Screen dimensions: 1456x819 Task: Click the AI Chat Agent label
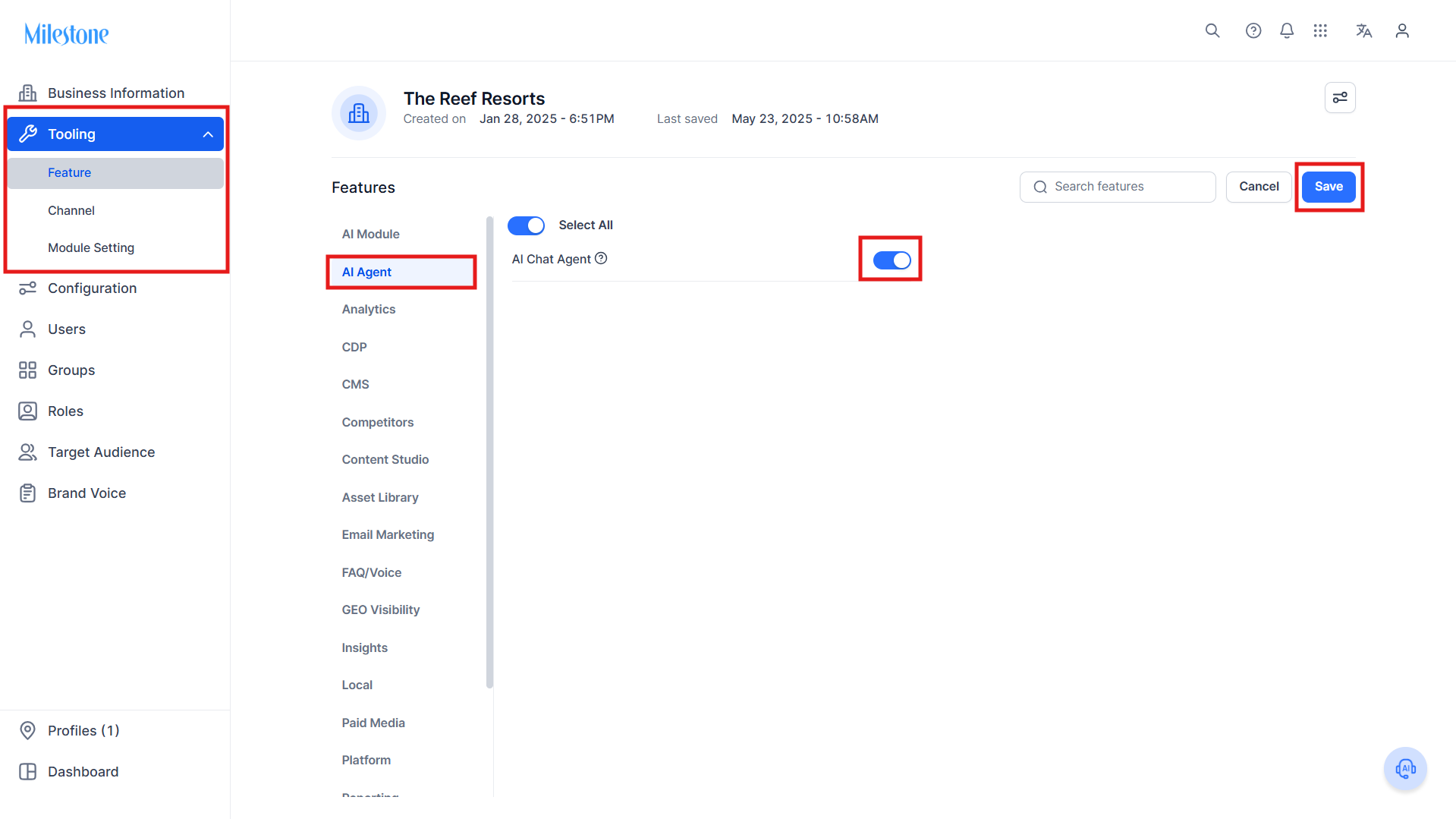point(551,260)
